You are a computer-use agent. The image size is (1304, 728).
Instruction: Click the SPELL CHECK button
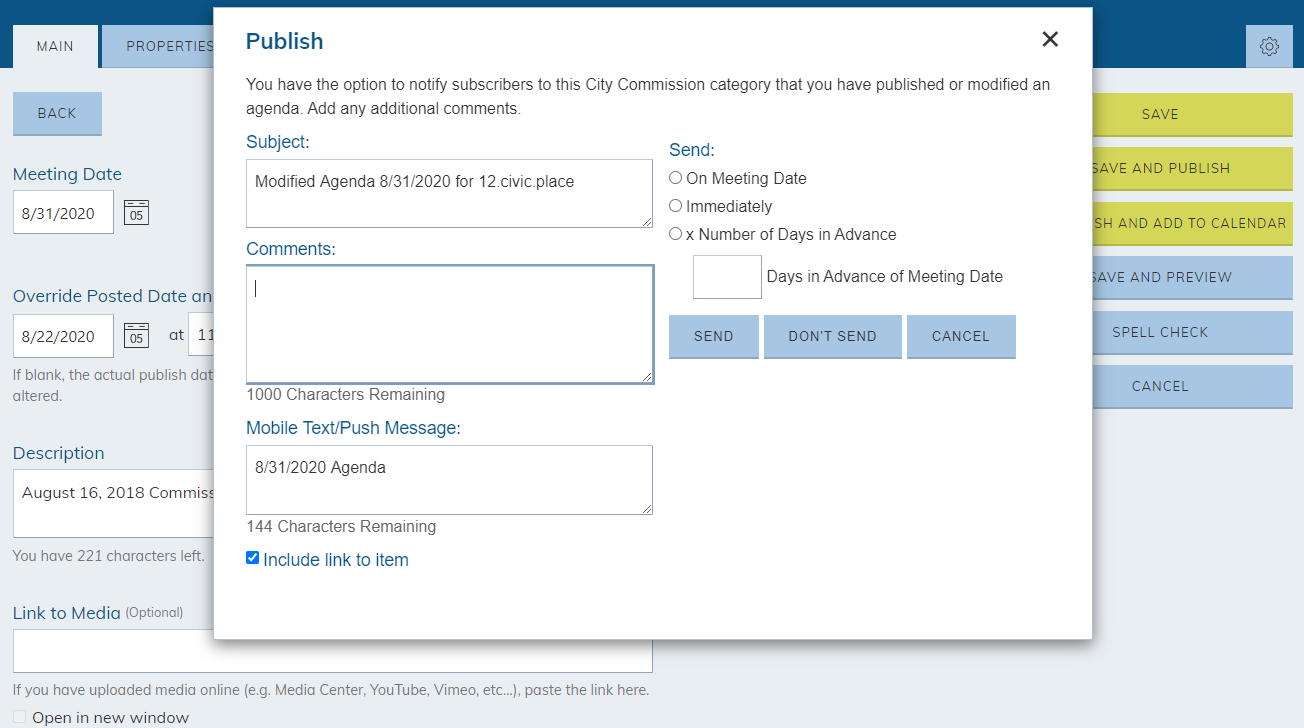coord(1192,332)
